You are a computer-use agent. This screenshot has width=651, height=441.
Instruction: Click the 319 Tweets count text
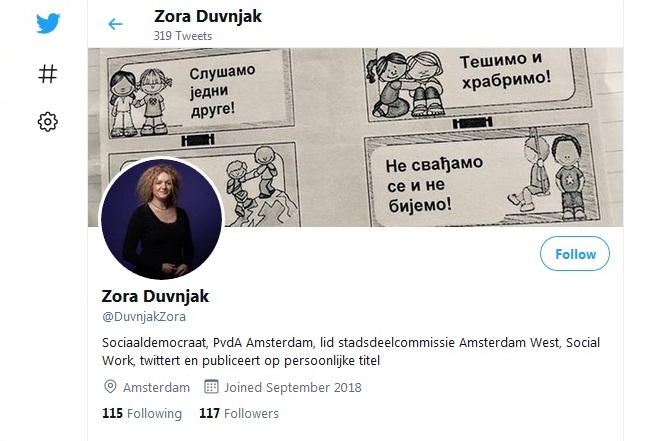point(183,36)
